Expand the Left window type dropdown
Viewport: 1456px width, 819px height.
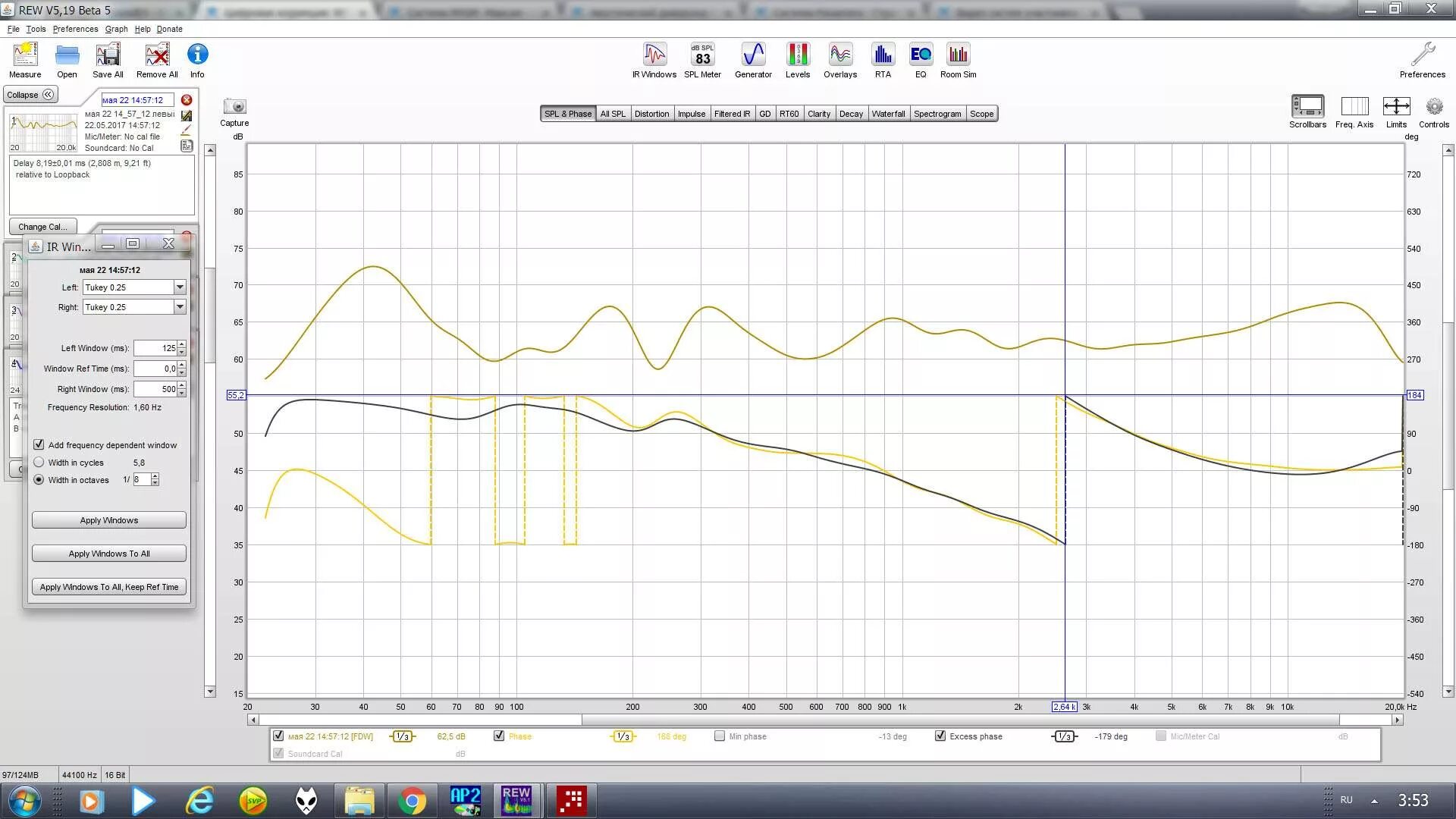[x=180, y=287]
